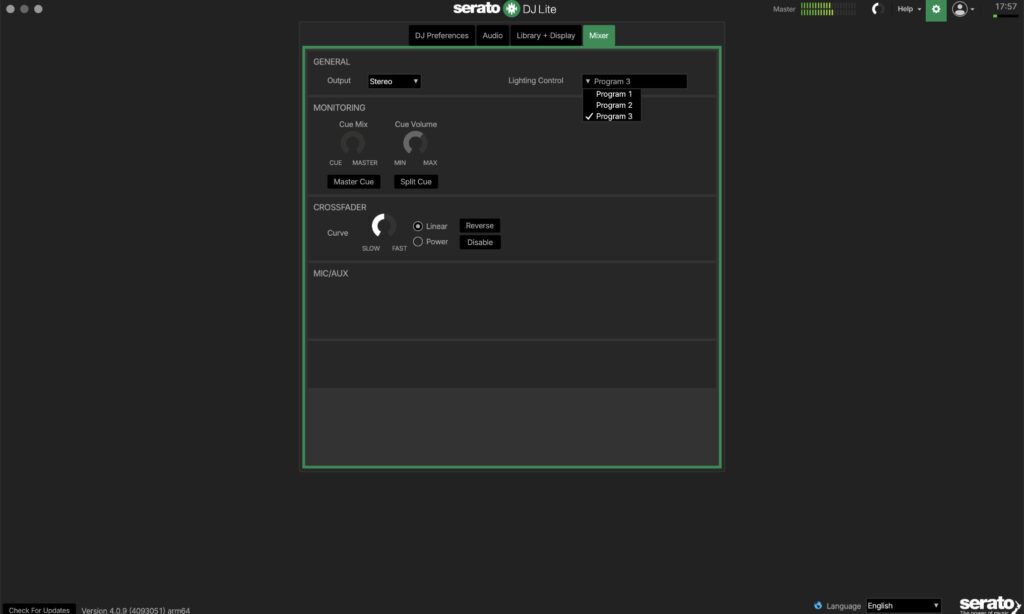Click the globe icon beside Language
1024x614 pixels.
click(818, 606)
